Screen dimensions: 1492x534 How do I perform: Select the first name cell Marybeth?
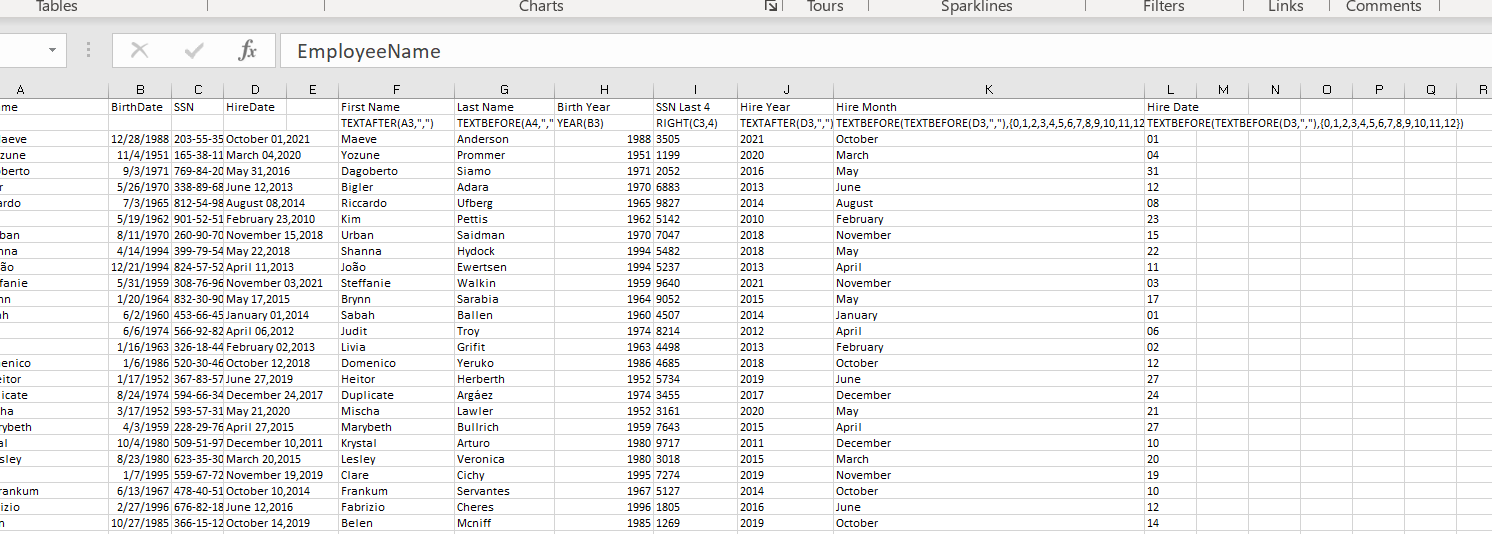(397, 427)
